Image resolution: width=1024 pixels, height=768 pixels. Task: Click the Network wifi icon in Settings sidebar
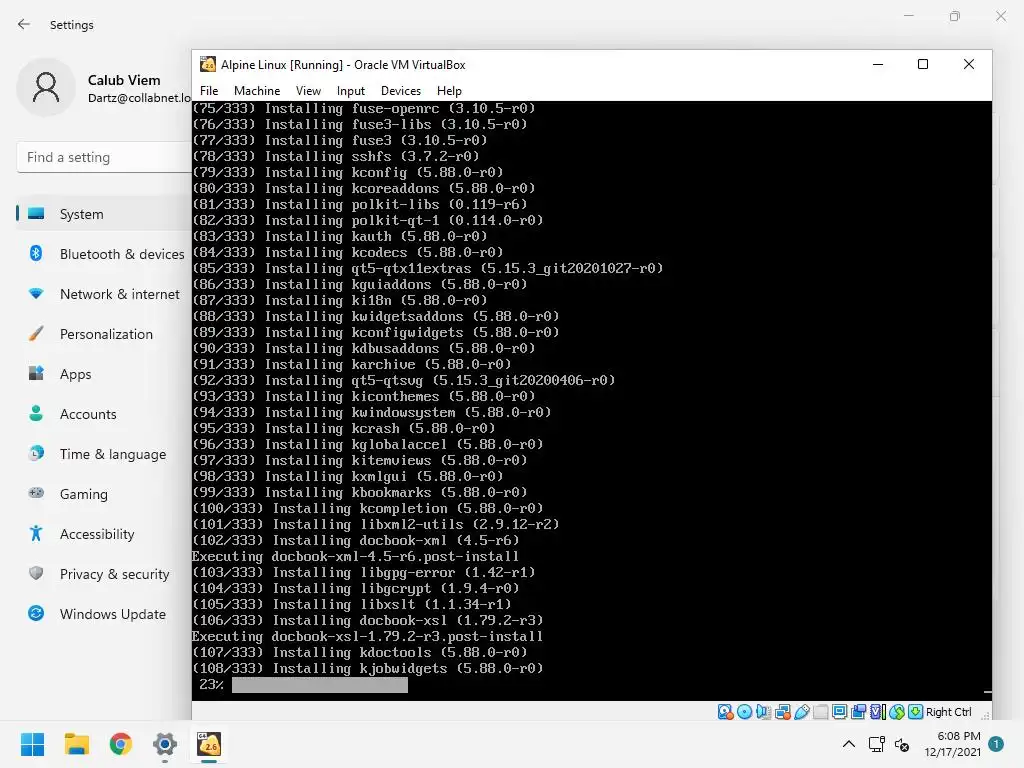(36, 293)
